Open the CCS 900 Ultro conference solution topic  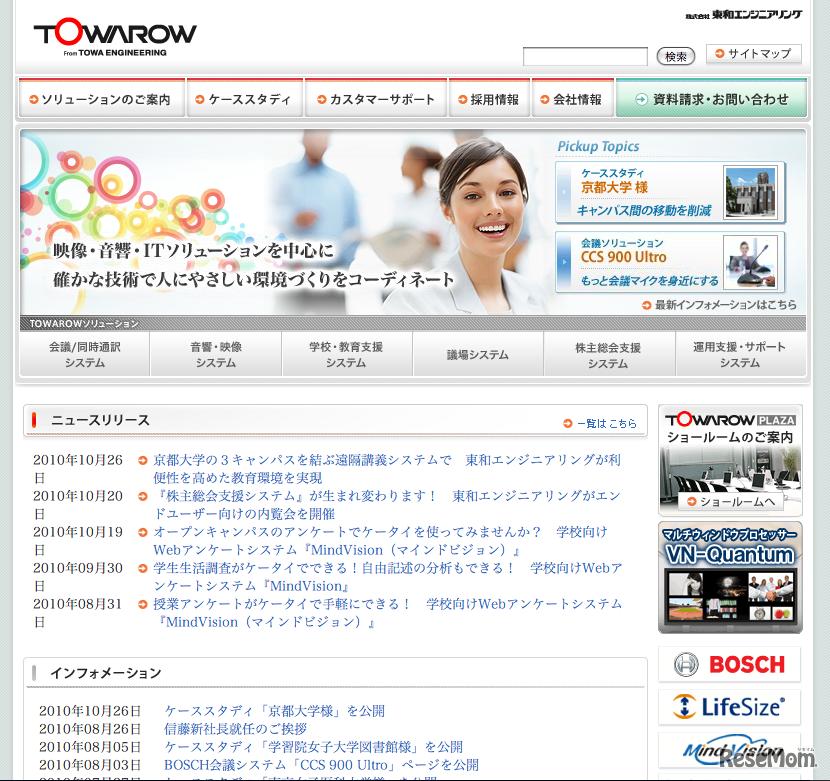point(670,262)
